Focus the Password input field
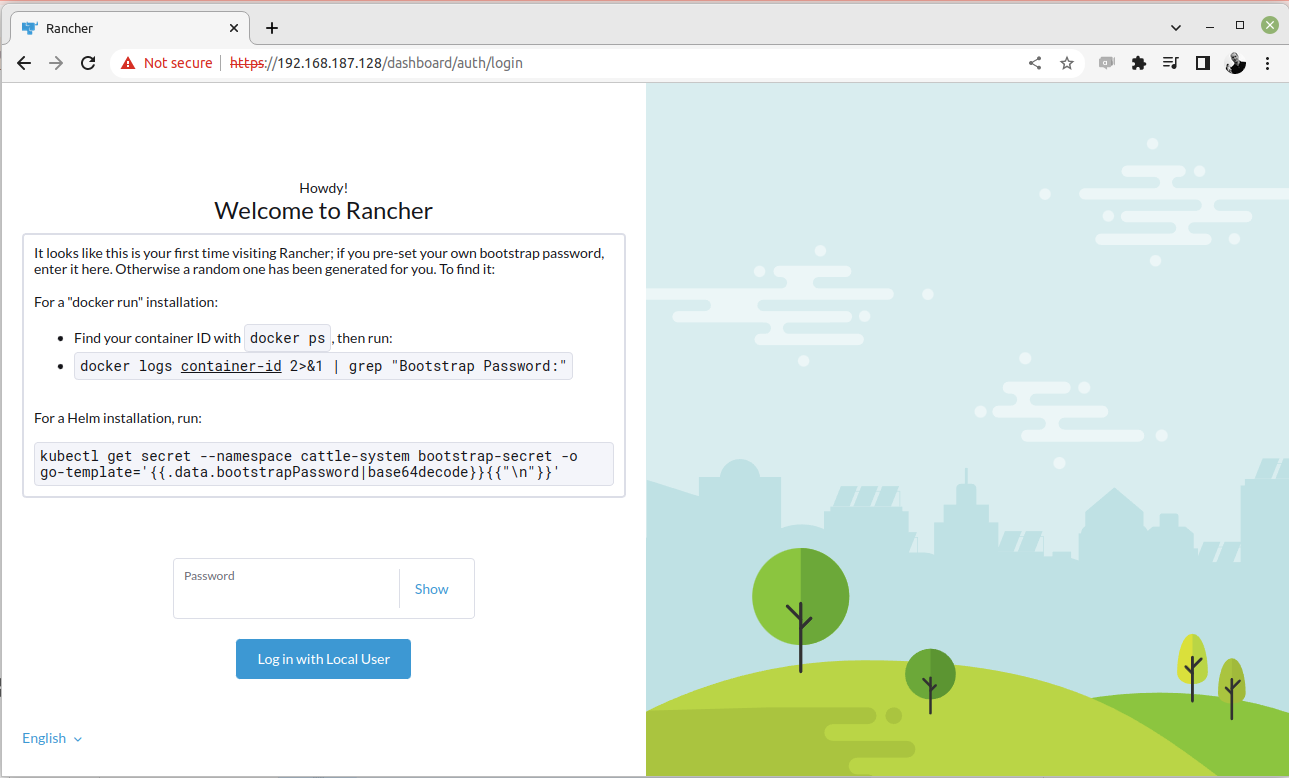 (x=286, y=596)
